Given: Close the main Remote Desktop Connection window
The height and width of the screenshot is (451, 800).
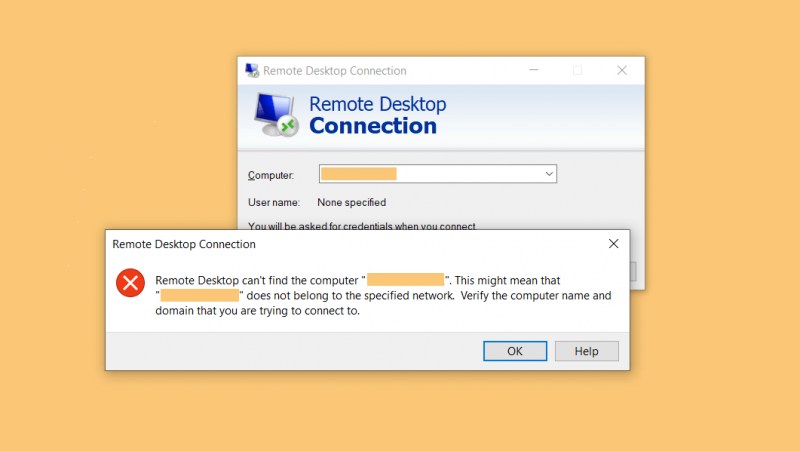Looking at the screenshot, I should point(622,70).
